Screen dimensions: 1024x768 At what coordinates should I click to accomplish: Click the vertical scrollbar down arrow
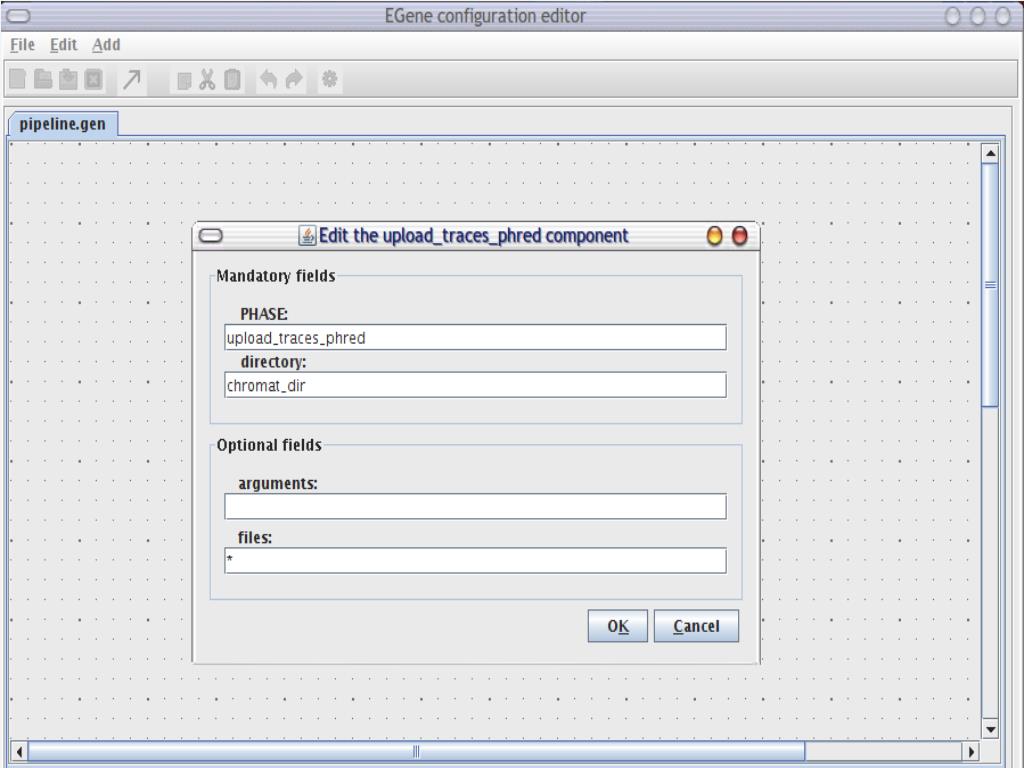click(x=990, y=729)
